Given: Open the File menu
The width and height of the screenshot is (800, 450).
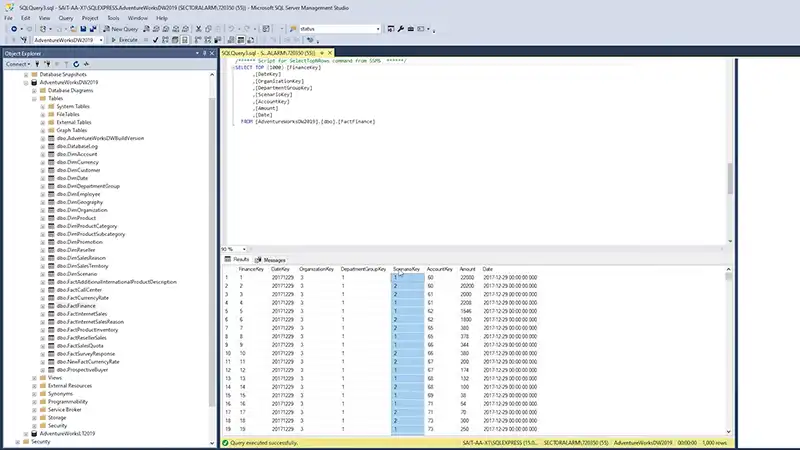Looking at the screenshot, I should [x=9, y=18].
